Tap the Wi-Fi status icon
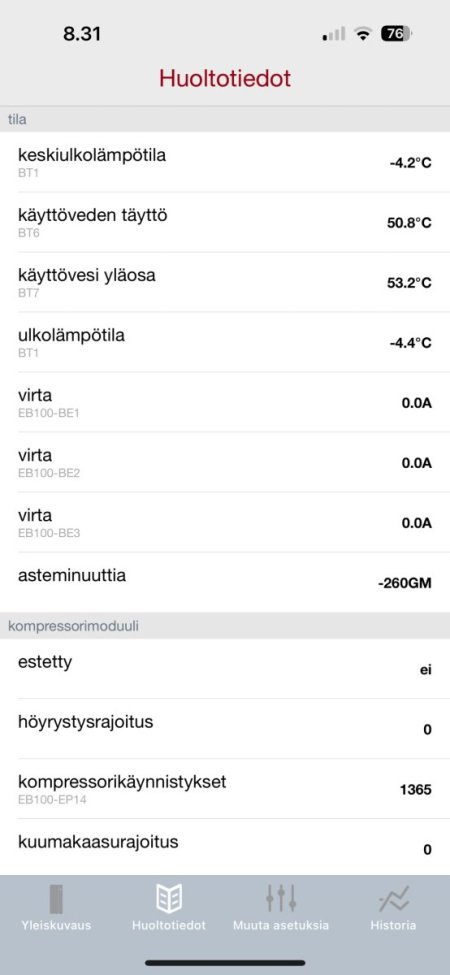The image size is (450, 975). (x=362, y=34)
